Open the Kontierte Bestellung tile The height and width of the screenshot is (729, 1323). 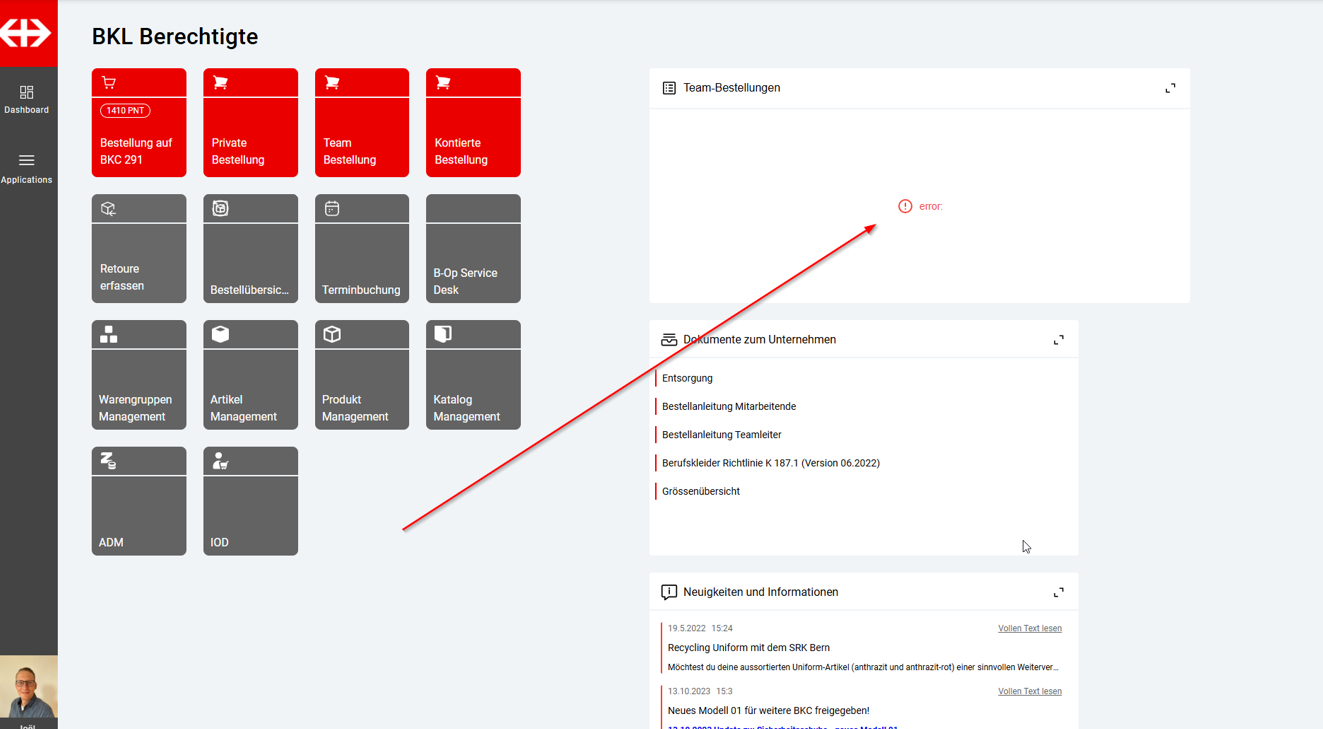click(x=473, y=123)
